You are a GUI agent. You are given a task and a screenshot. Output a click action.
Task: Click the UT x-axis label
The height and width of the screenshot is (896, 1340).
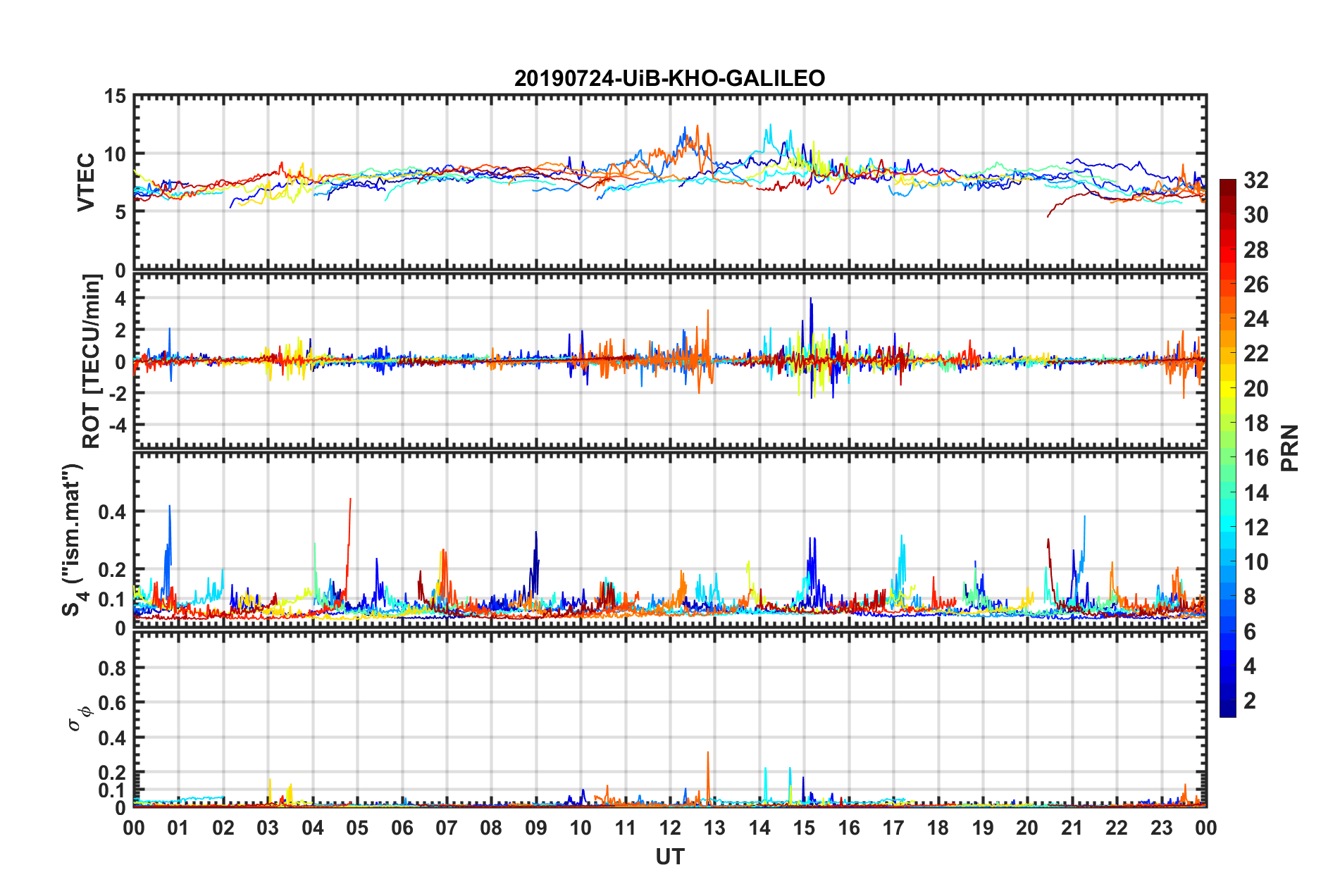[669, 857]
